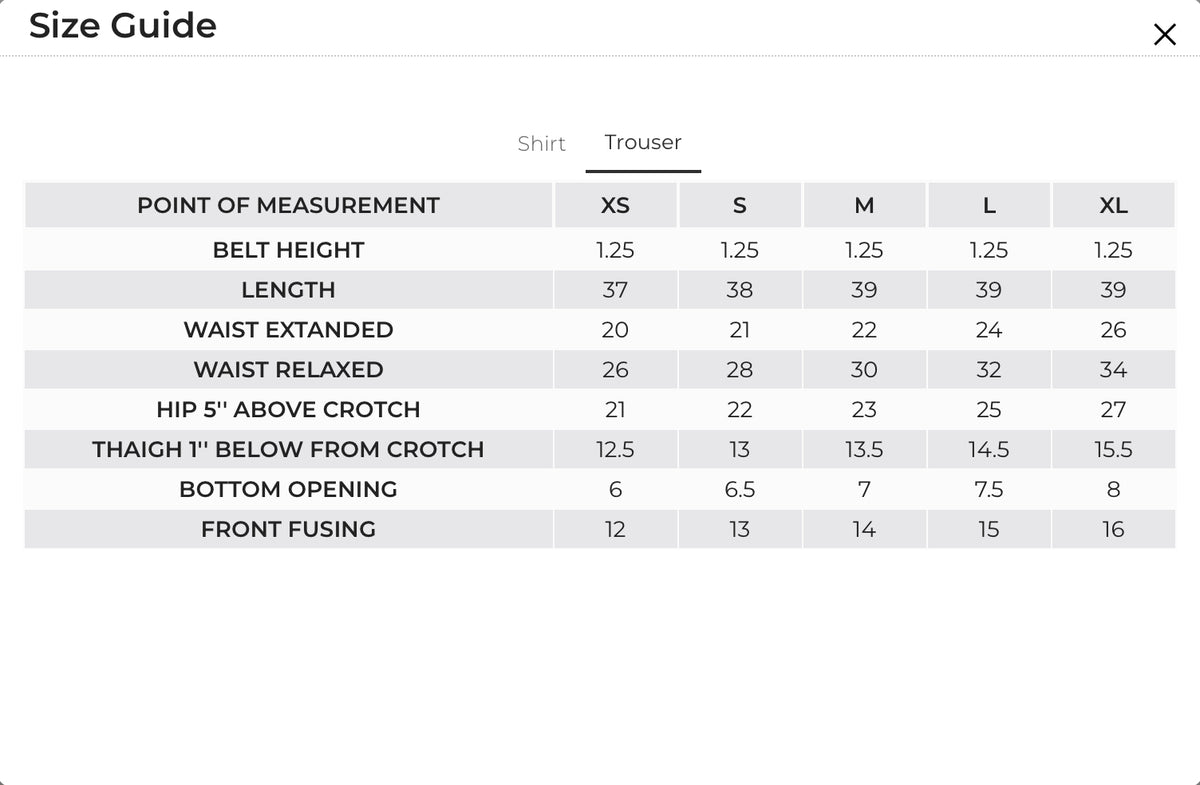The image size is (1200, 785).
Task: Select the Trouser tab
Action: click(643, 142)
